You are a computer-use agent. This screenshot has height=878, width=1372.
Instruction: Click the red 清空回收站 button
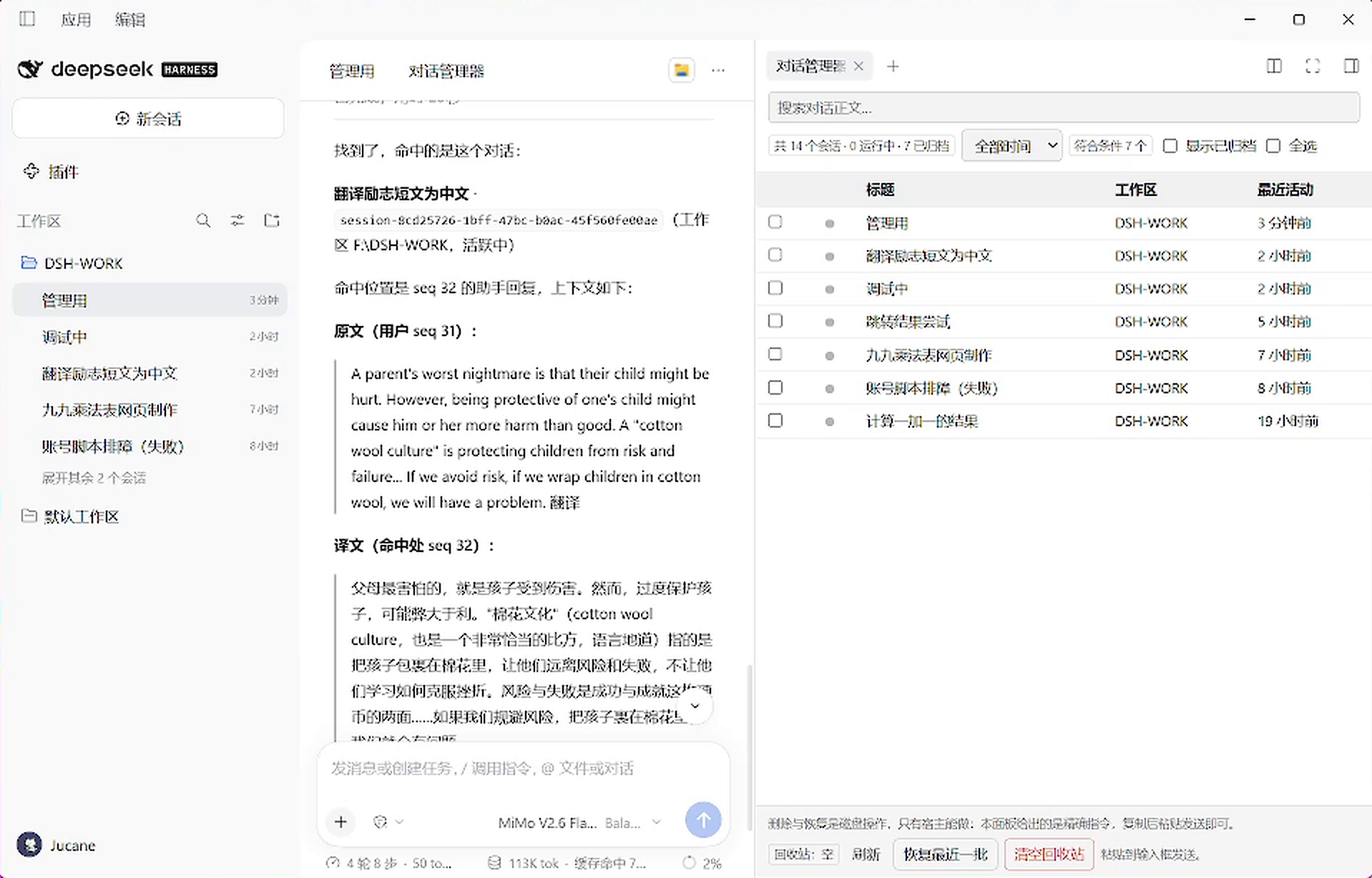point(1049,854)
